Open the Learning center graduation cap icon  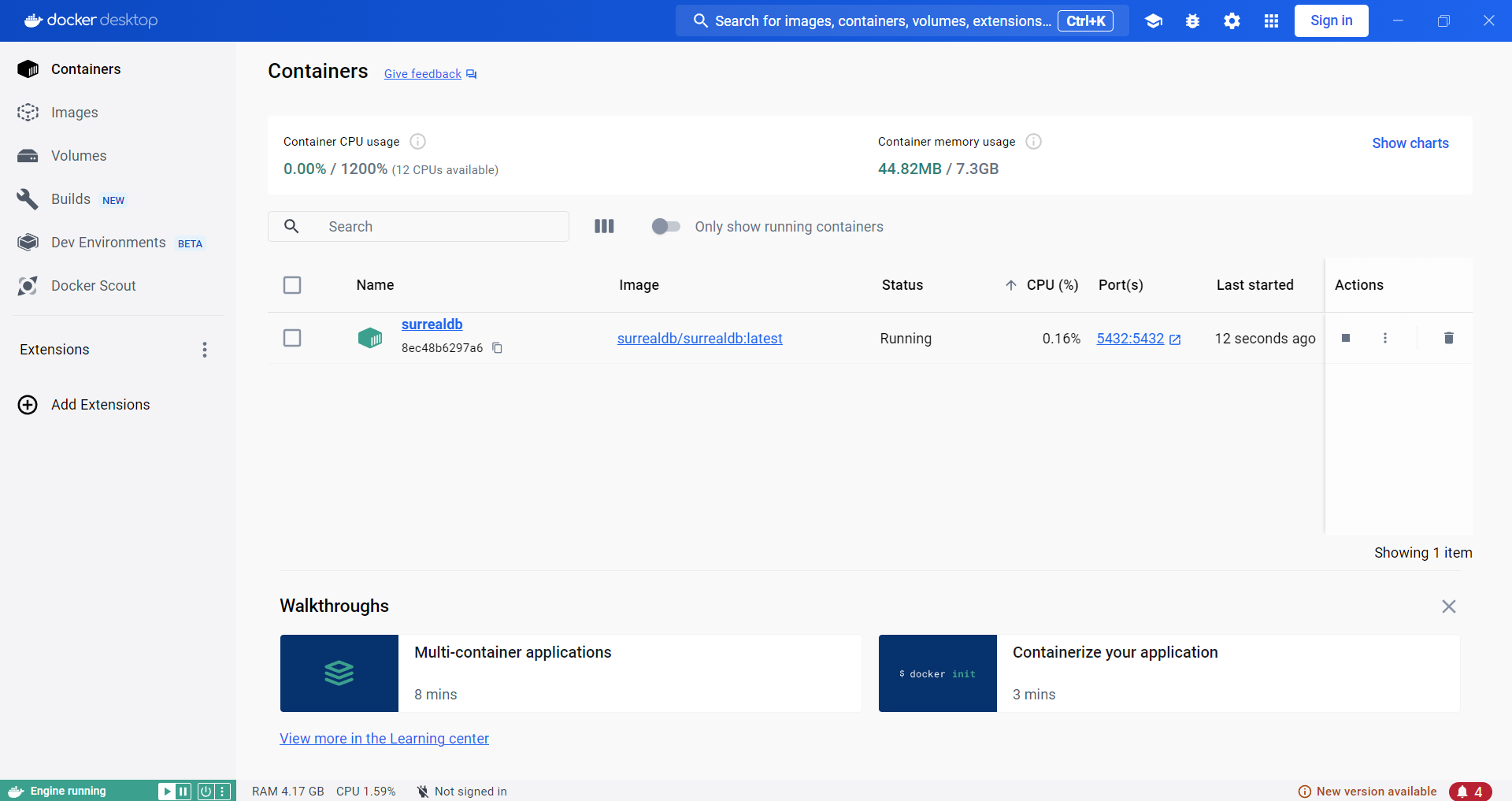click(1153, 20)
